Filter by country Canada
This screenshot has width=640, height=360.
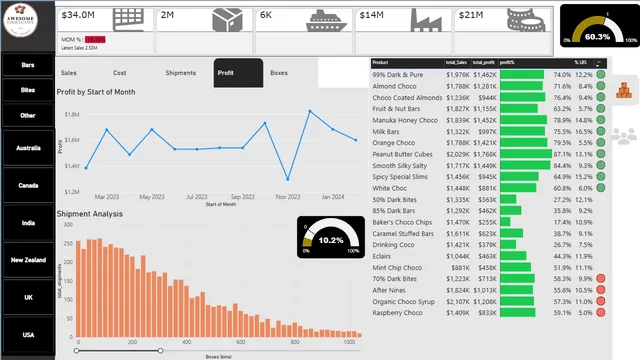tap(28, 185)
